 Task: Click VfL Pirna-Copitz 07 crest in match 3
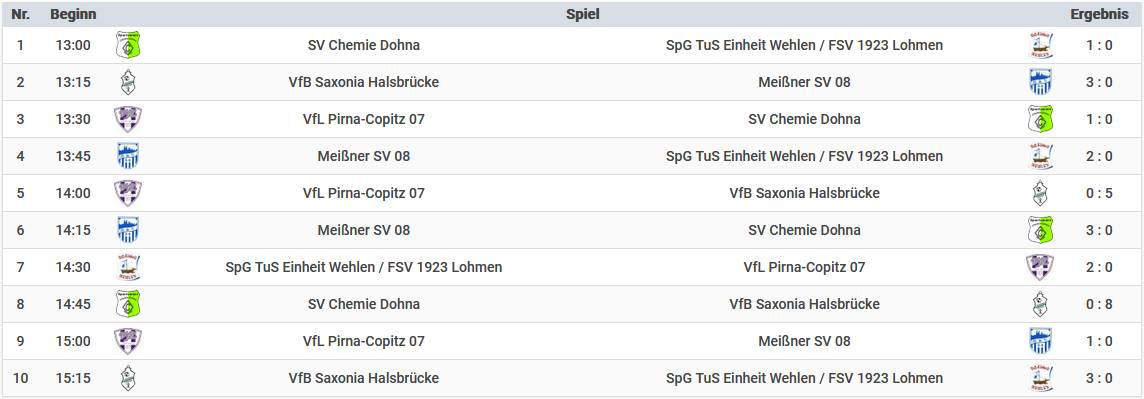pos(128,119)
